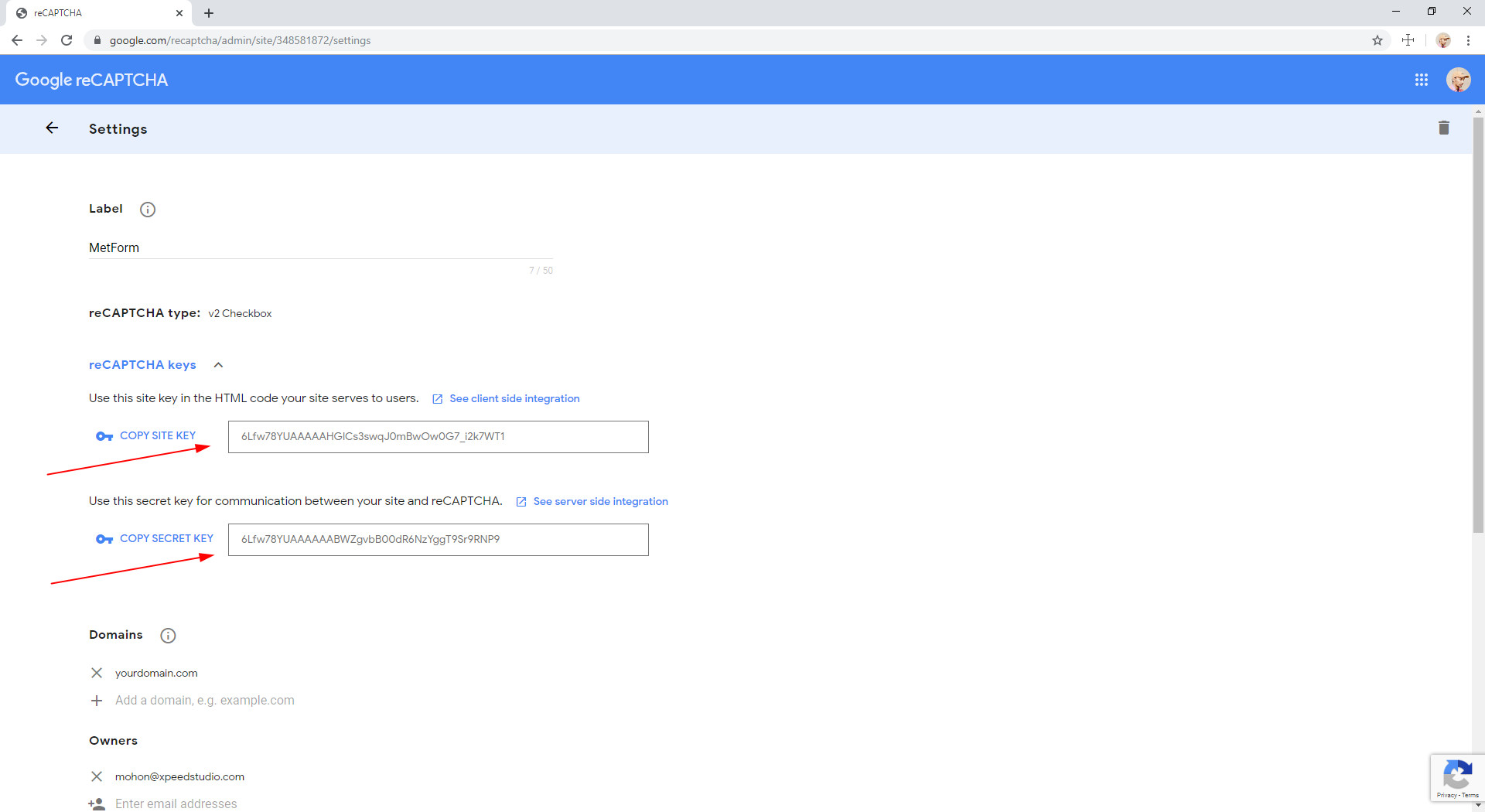Image resolution: width=1485 pixels, height=812 pixels.
Task: Remove the yourdomain.com domain
Action: (97, 673)
